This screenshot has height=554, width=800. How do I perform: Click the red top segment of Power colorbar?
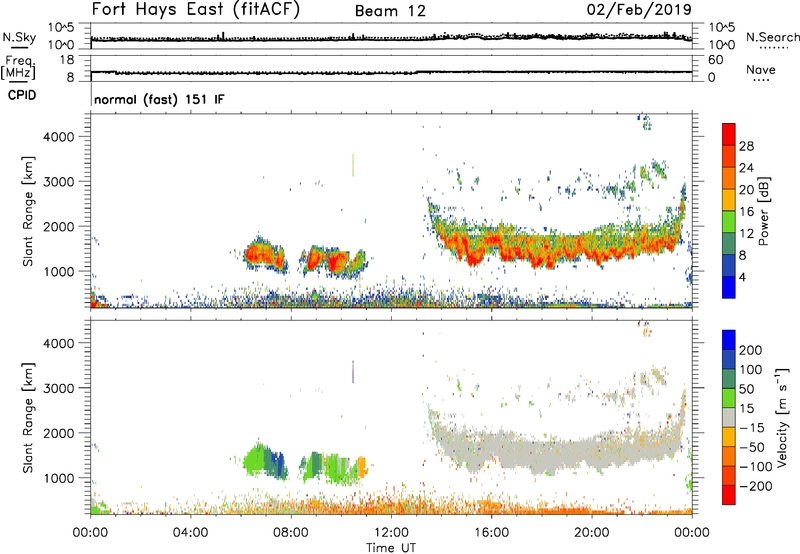click(729, 134)
